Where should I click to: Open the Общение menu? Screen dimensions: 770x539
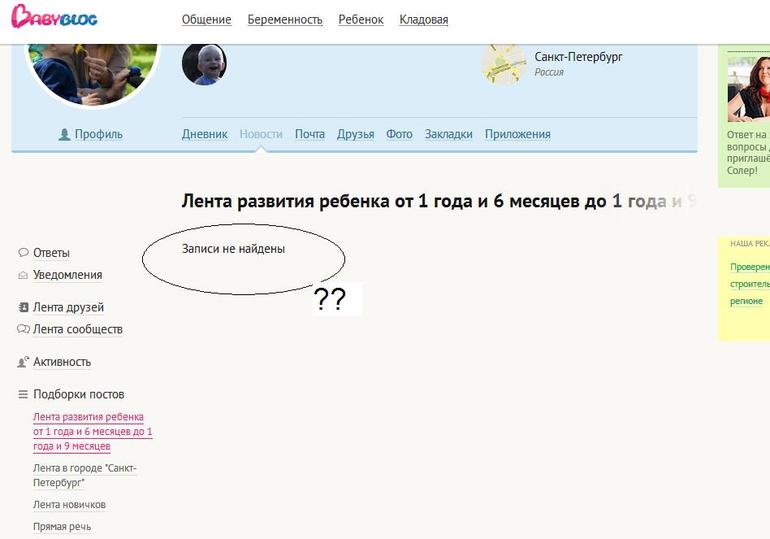[x=206, y=20]
